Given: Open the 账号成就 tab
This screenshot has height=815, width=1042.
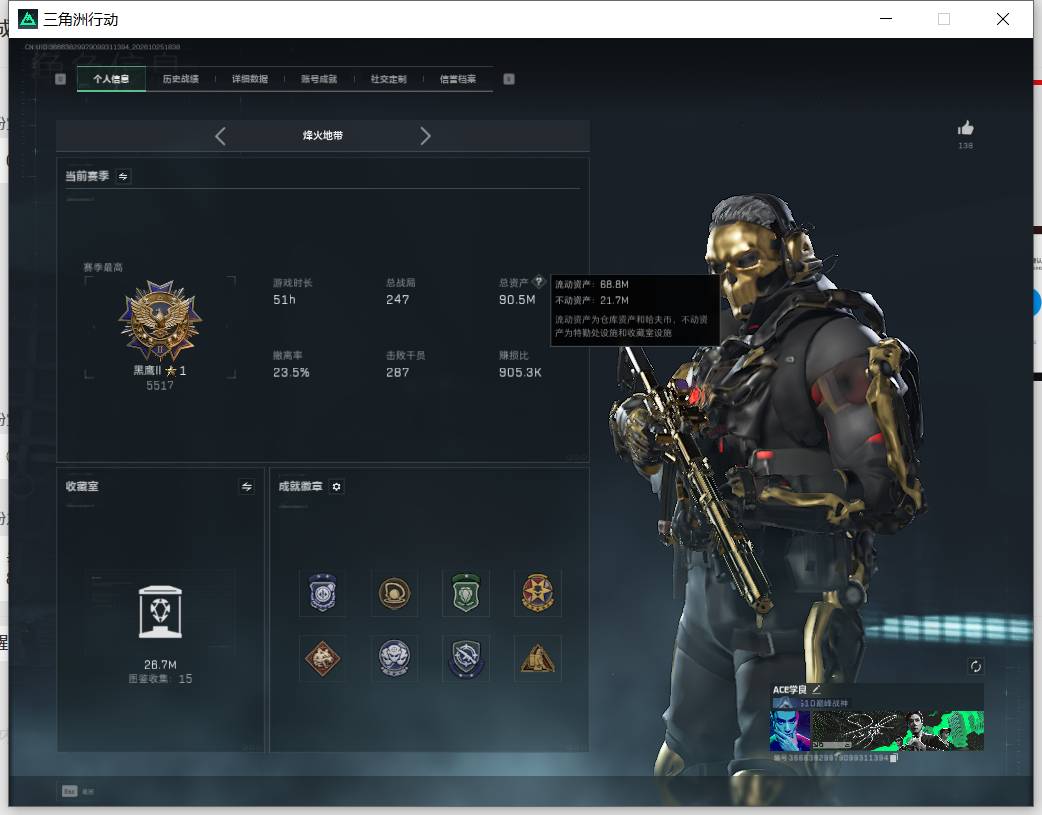Looking at the screenshot, I should click(319, 79).
